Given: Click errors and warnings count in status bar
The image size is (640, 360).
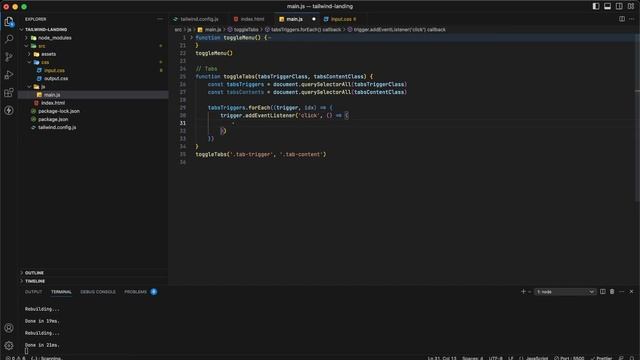Looking at the screenshot, I should point(16,358).
